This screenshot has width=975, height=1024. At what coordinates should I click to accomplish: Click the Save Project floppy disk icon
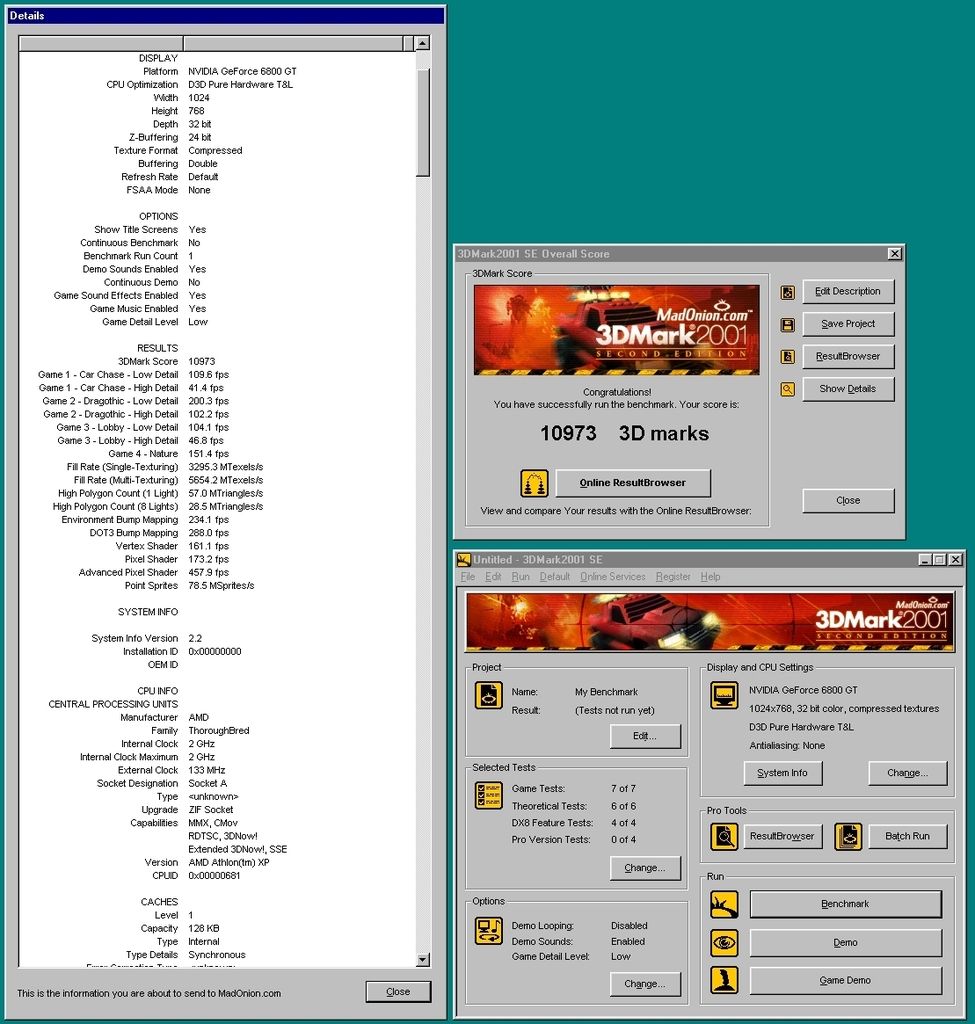pyautogui.click(x=788, y=325)
